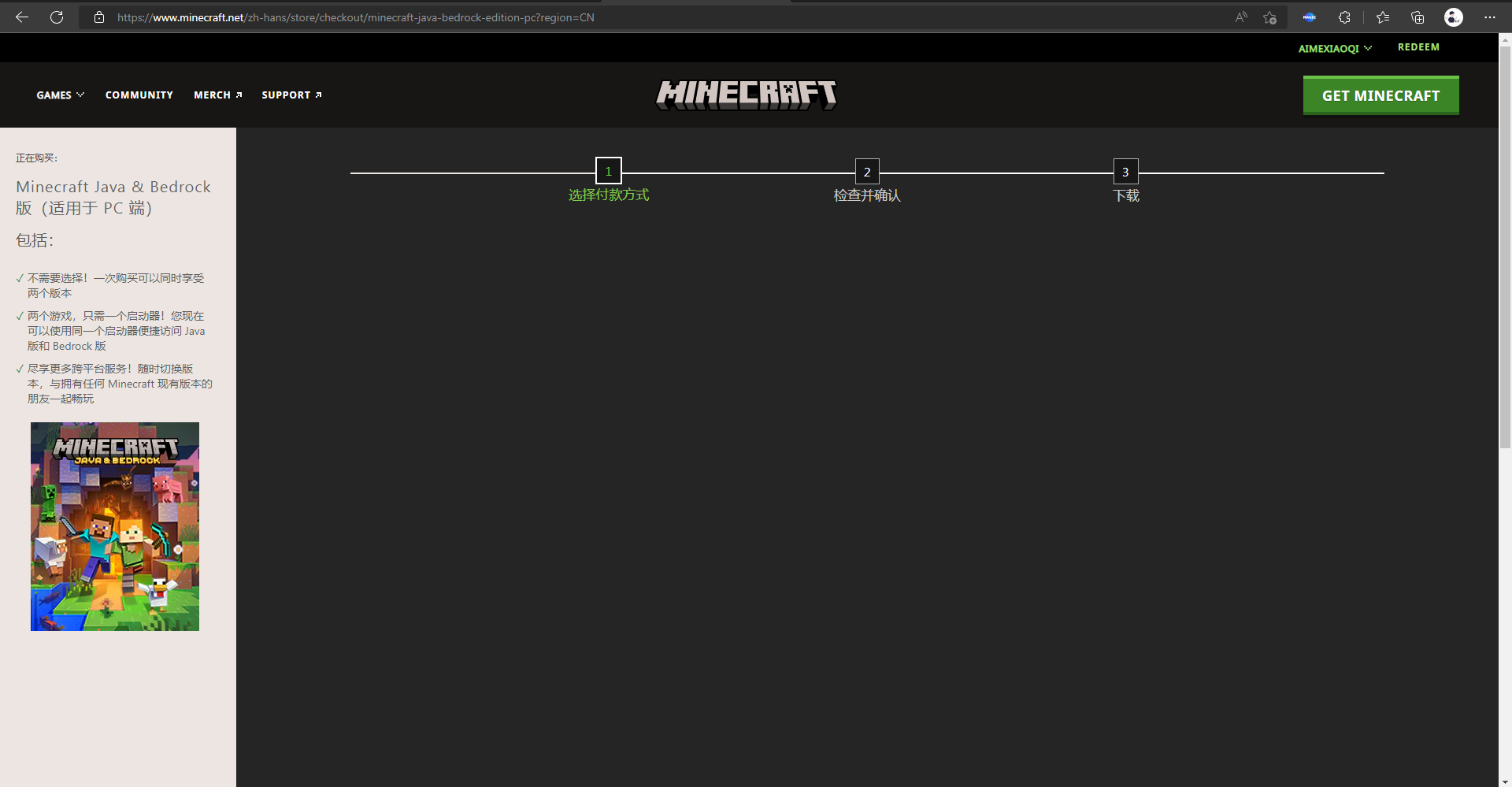Refresh the current page

point(57,17)
